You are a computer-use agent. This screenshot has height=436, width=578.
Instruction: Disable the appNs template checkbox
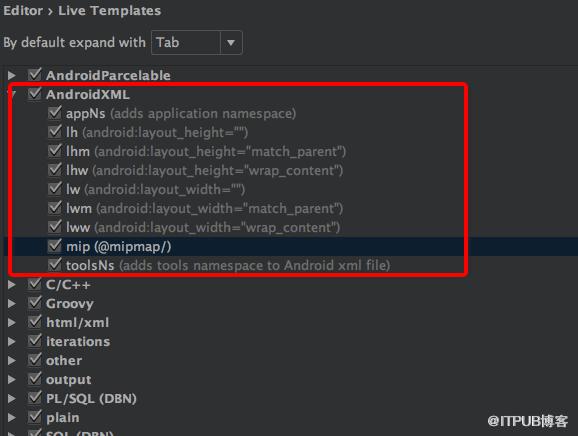(x=55, y=113)
